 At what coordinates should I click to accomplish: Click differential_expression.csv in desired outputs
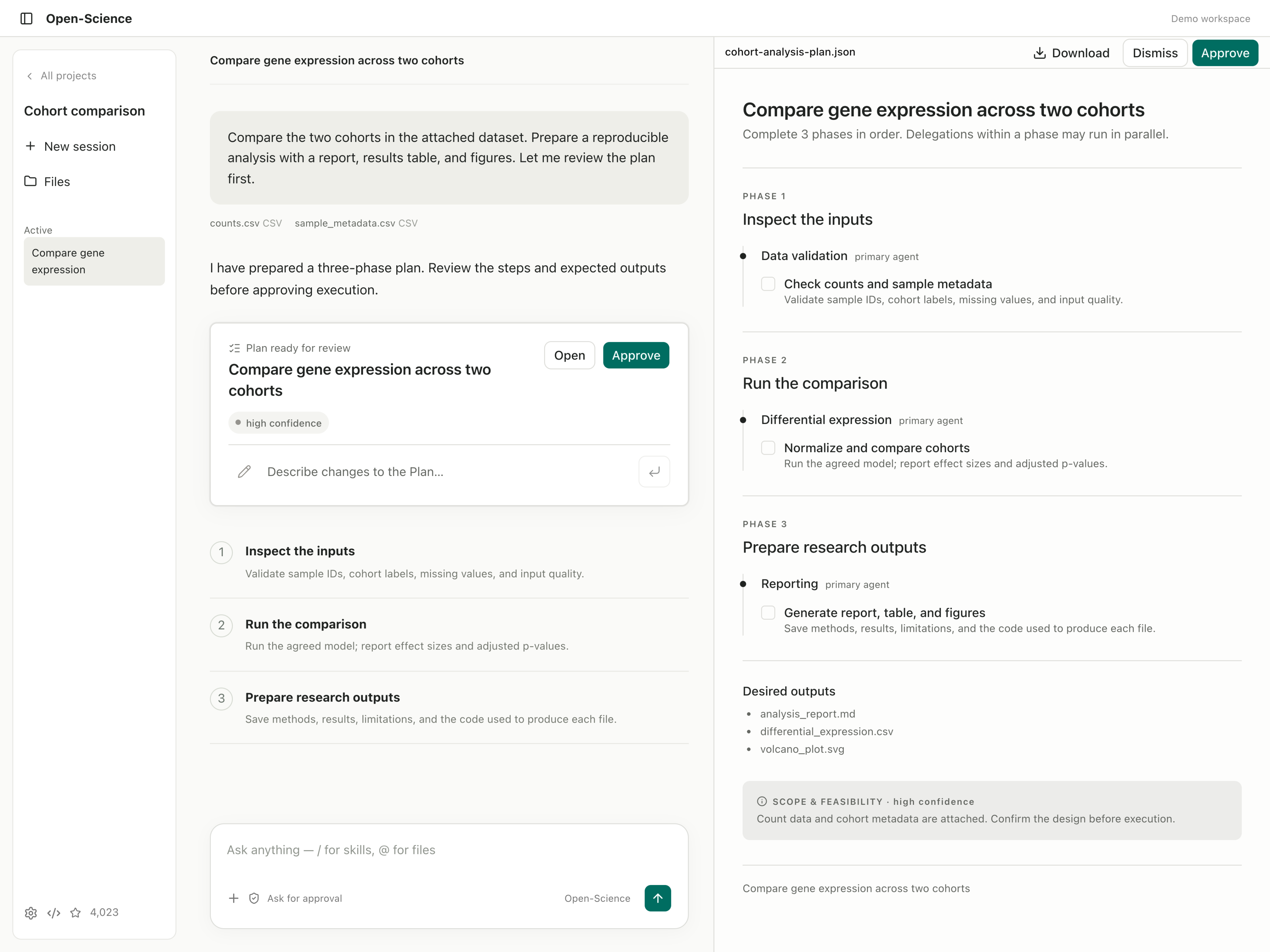826,732
